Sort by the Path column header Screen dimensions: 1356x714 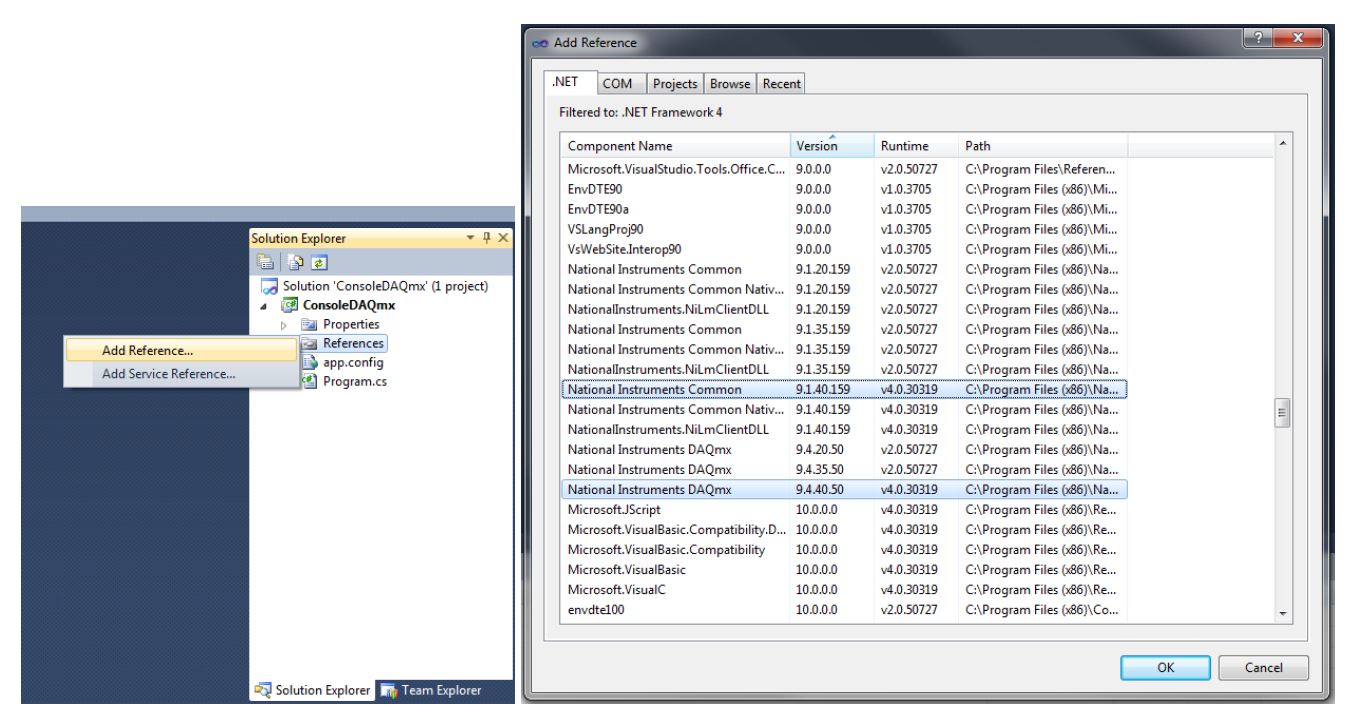point(1043,145)
